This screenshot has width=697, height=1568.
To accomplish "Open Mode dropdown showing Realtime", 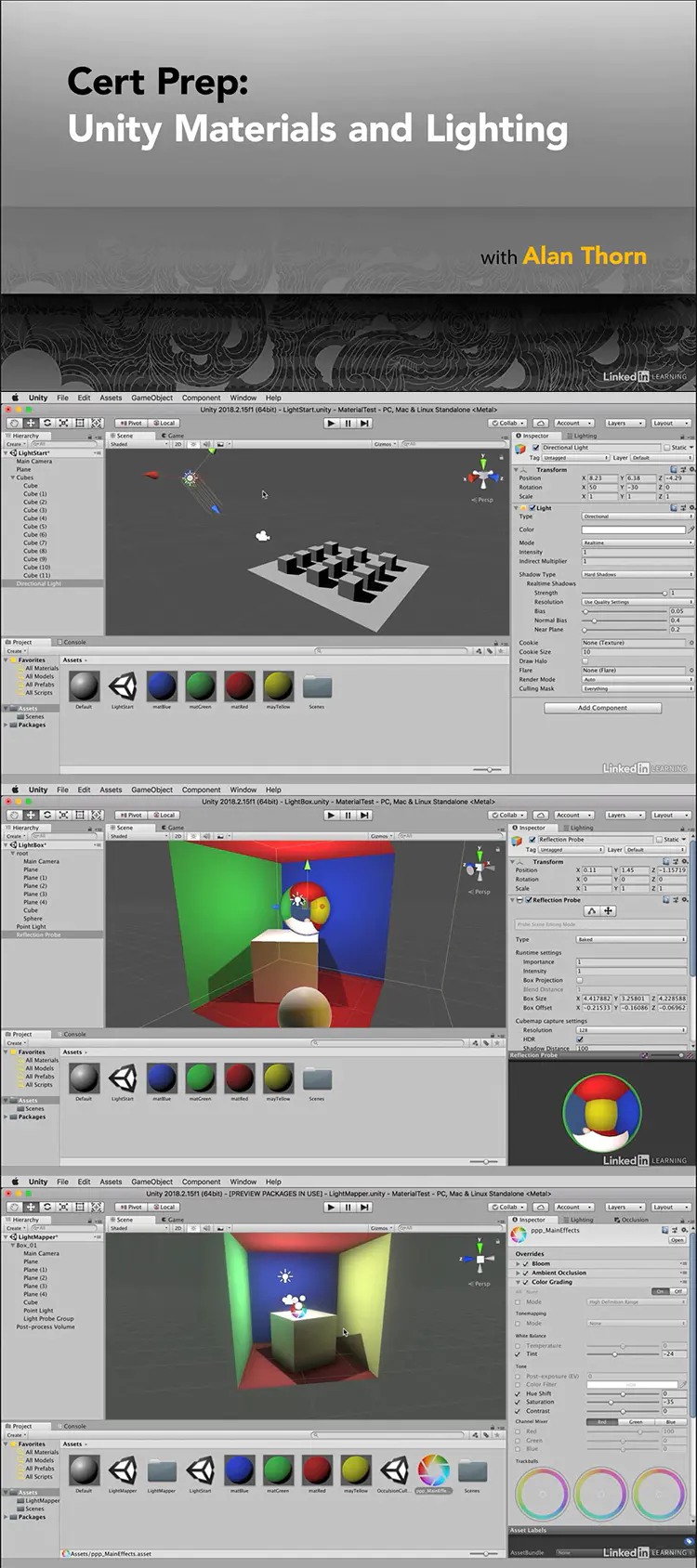I will coord(638,542).
